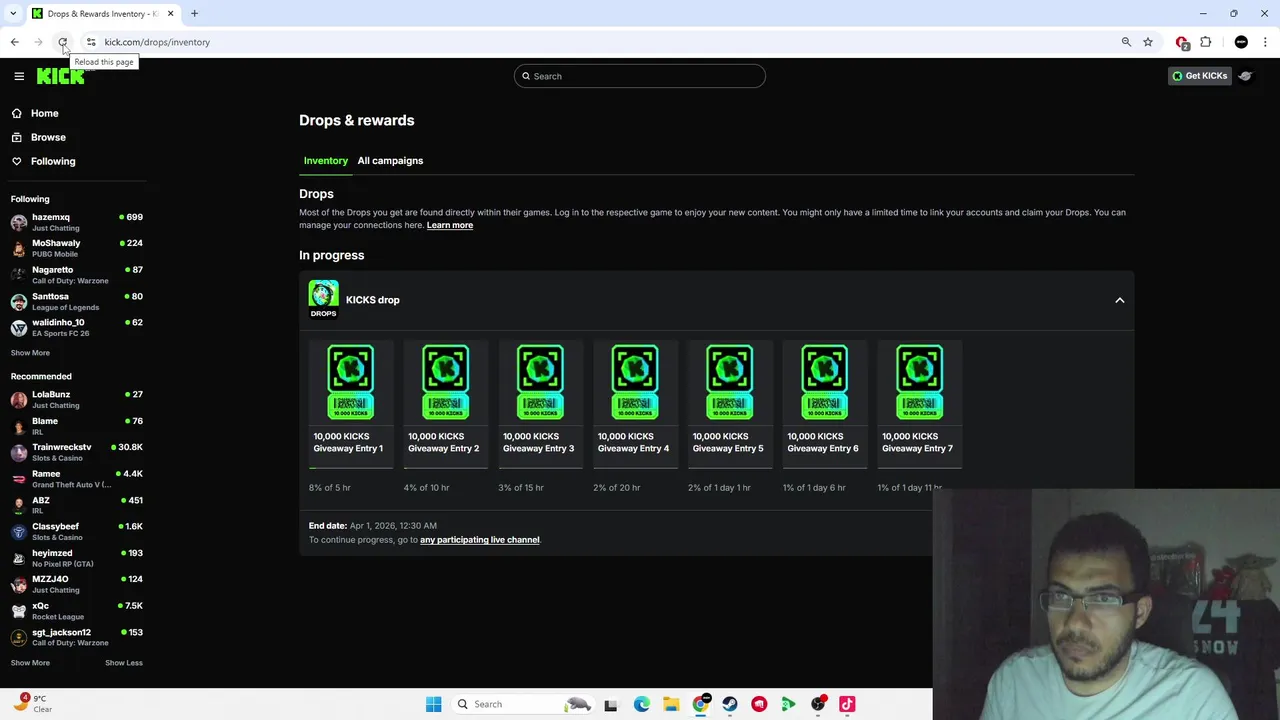
Task: Select Giveaway Entry 5 reward thumbnail
Action: tap(729, 382)
